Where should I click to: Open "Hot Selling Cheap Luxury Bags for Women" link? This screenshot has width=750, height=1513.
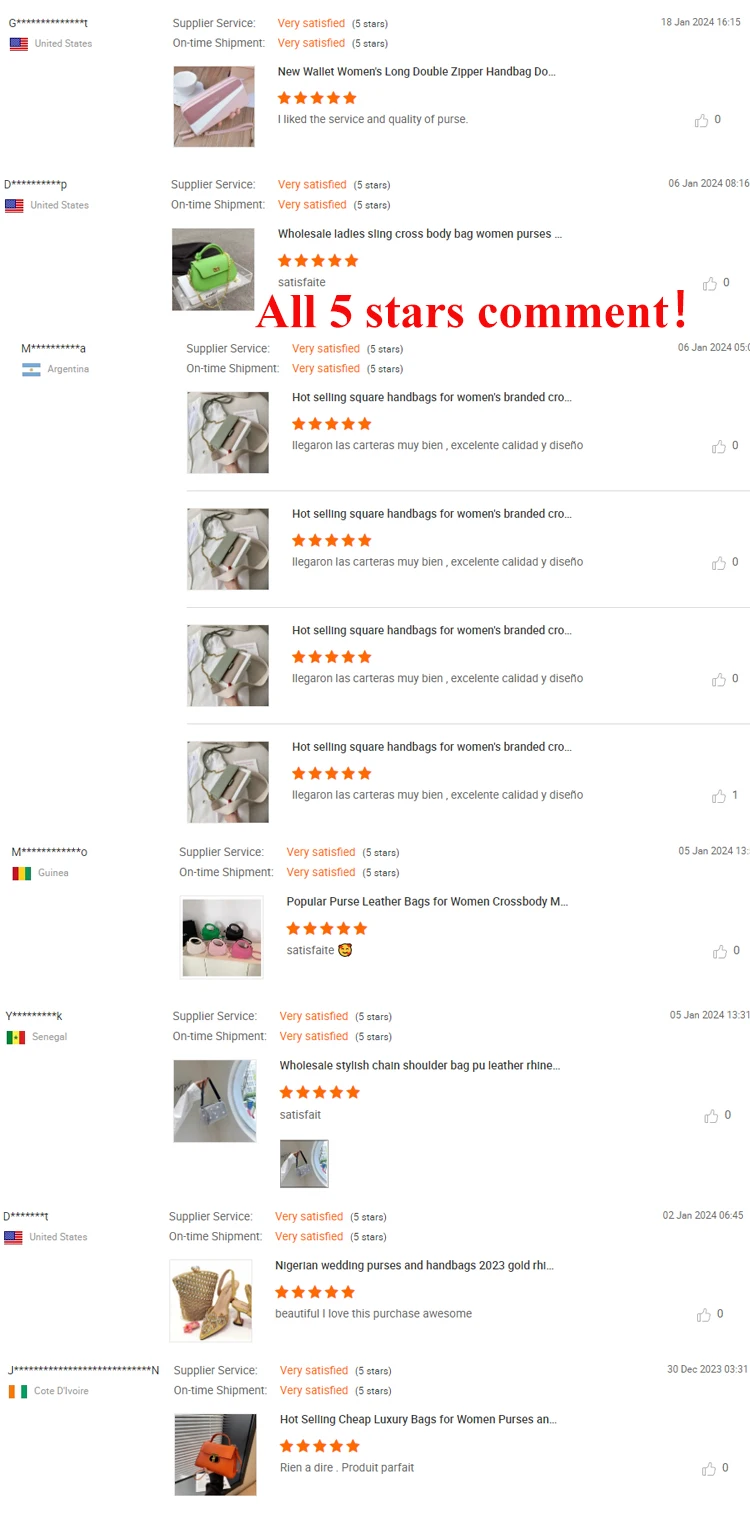418,1420
